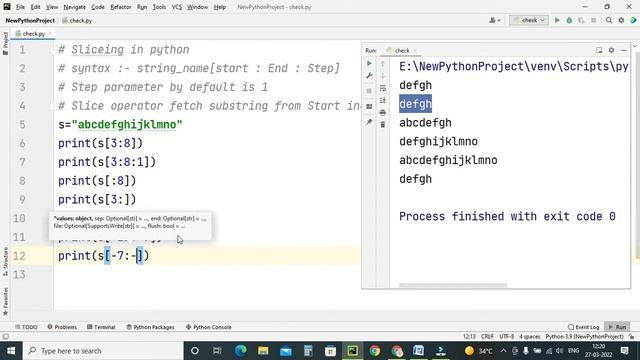This screenshot has width=640, height=360.
Task: Open the Project tool window sidebar
Action: tap(5, 42)
